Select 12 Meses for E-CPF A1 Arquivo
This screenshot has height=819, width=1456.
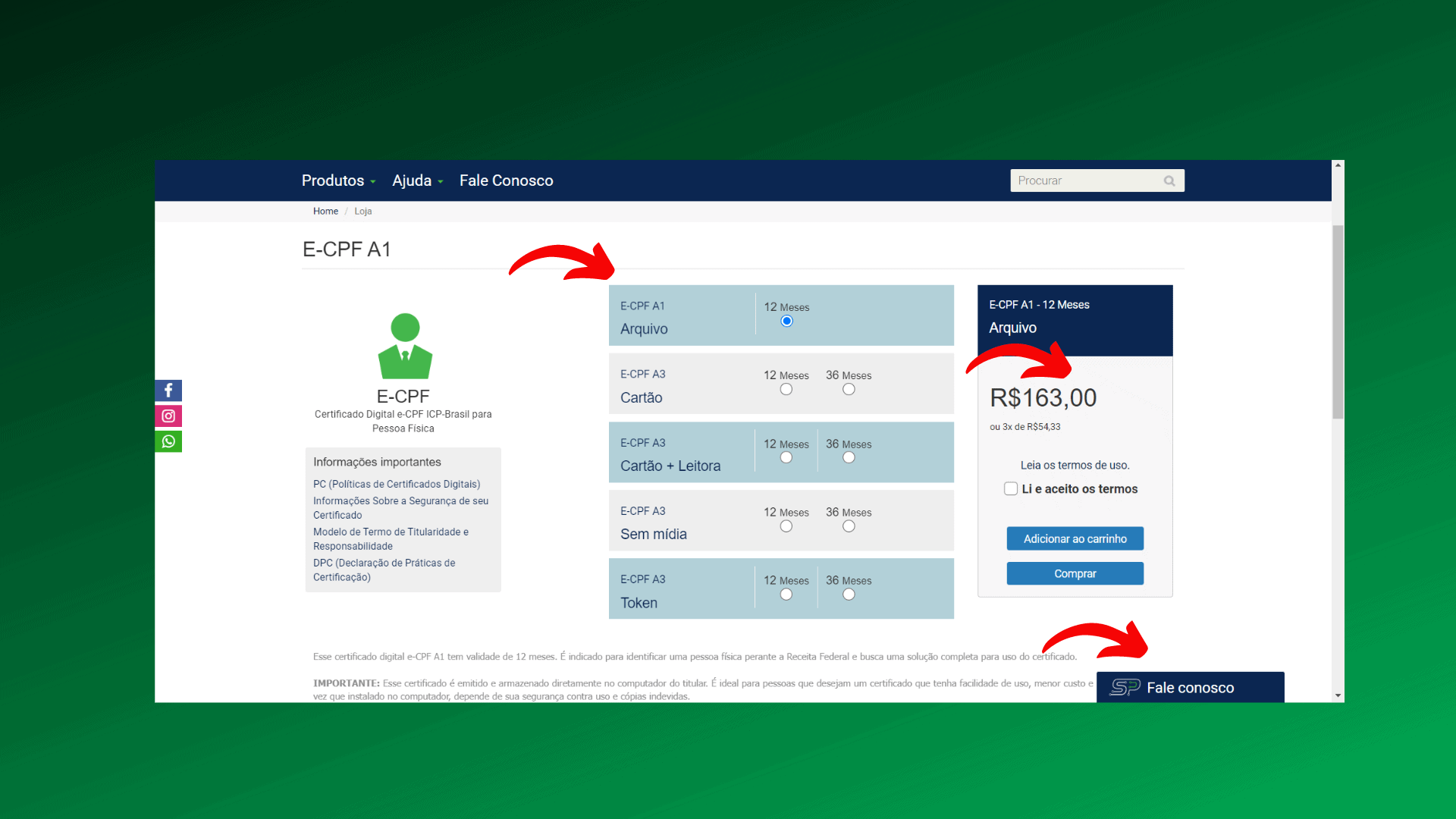tap(786, 322)
